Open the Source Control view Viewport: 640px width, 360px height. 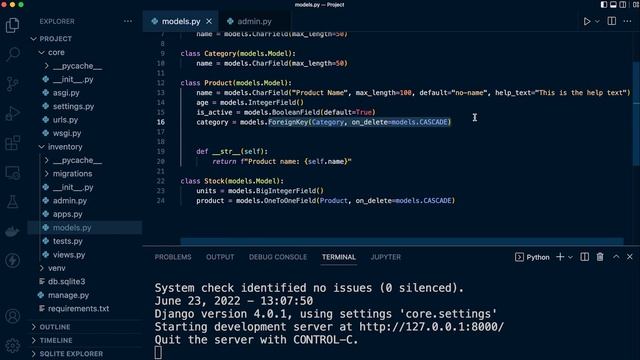pos(13,84)
